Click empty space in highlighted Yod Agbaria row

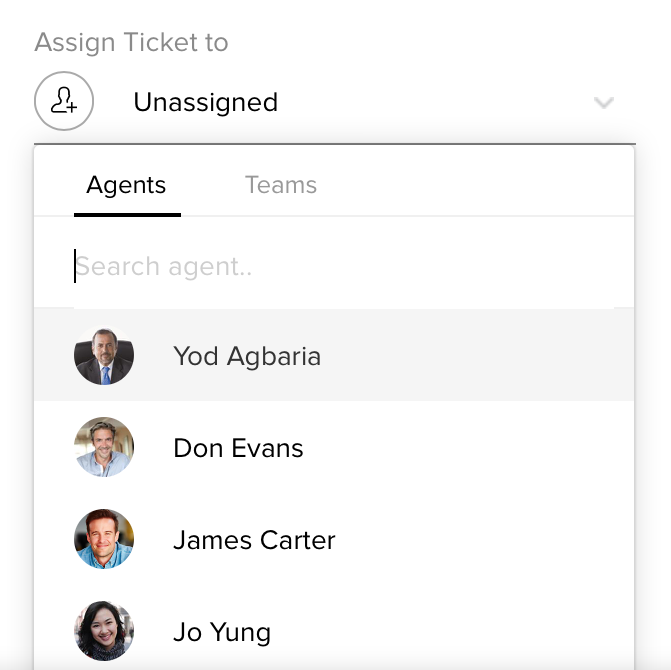(480, 357)
